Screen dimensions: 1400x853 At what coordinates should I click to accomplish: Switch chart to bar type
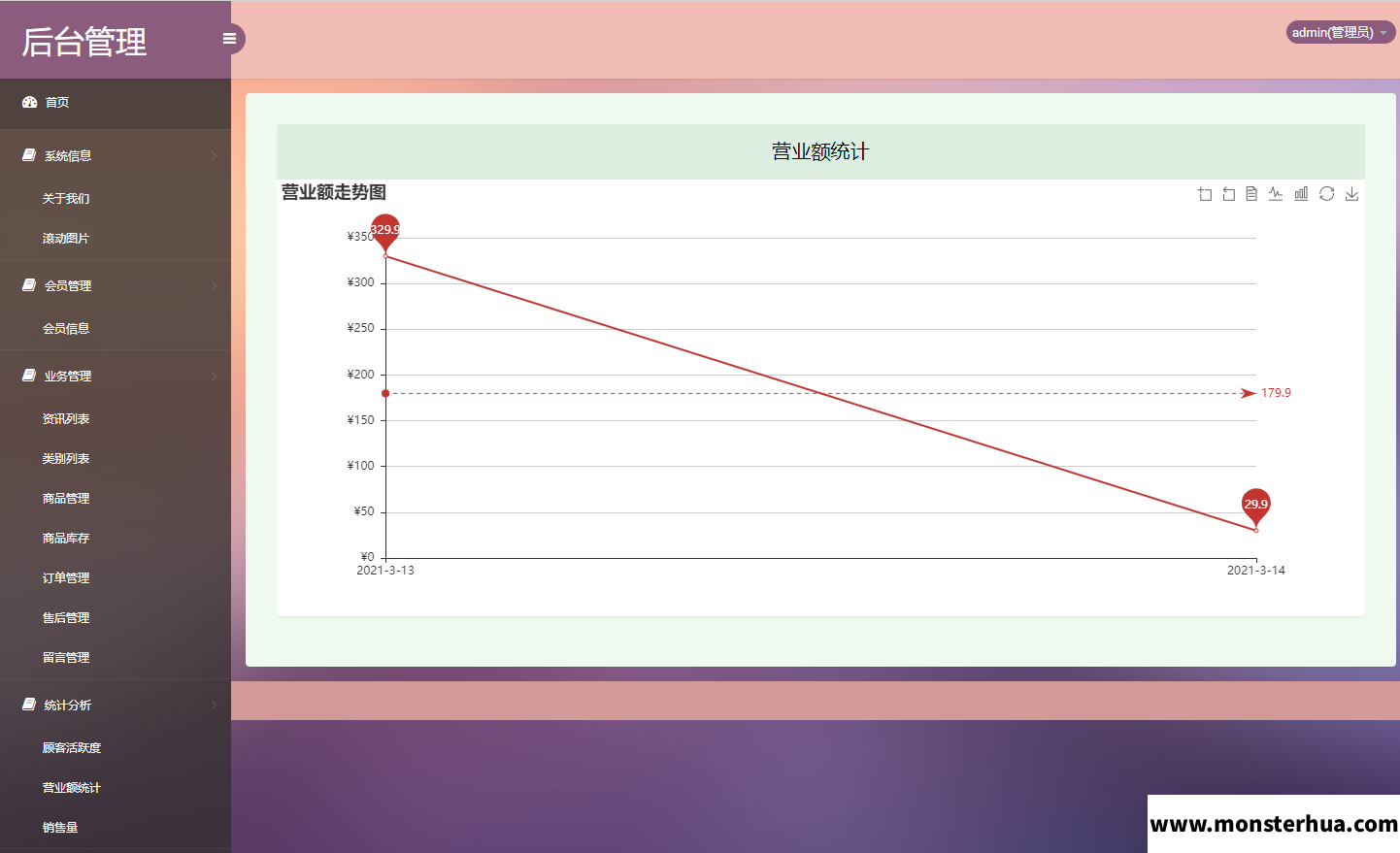1301,194
